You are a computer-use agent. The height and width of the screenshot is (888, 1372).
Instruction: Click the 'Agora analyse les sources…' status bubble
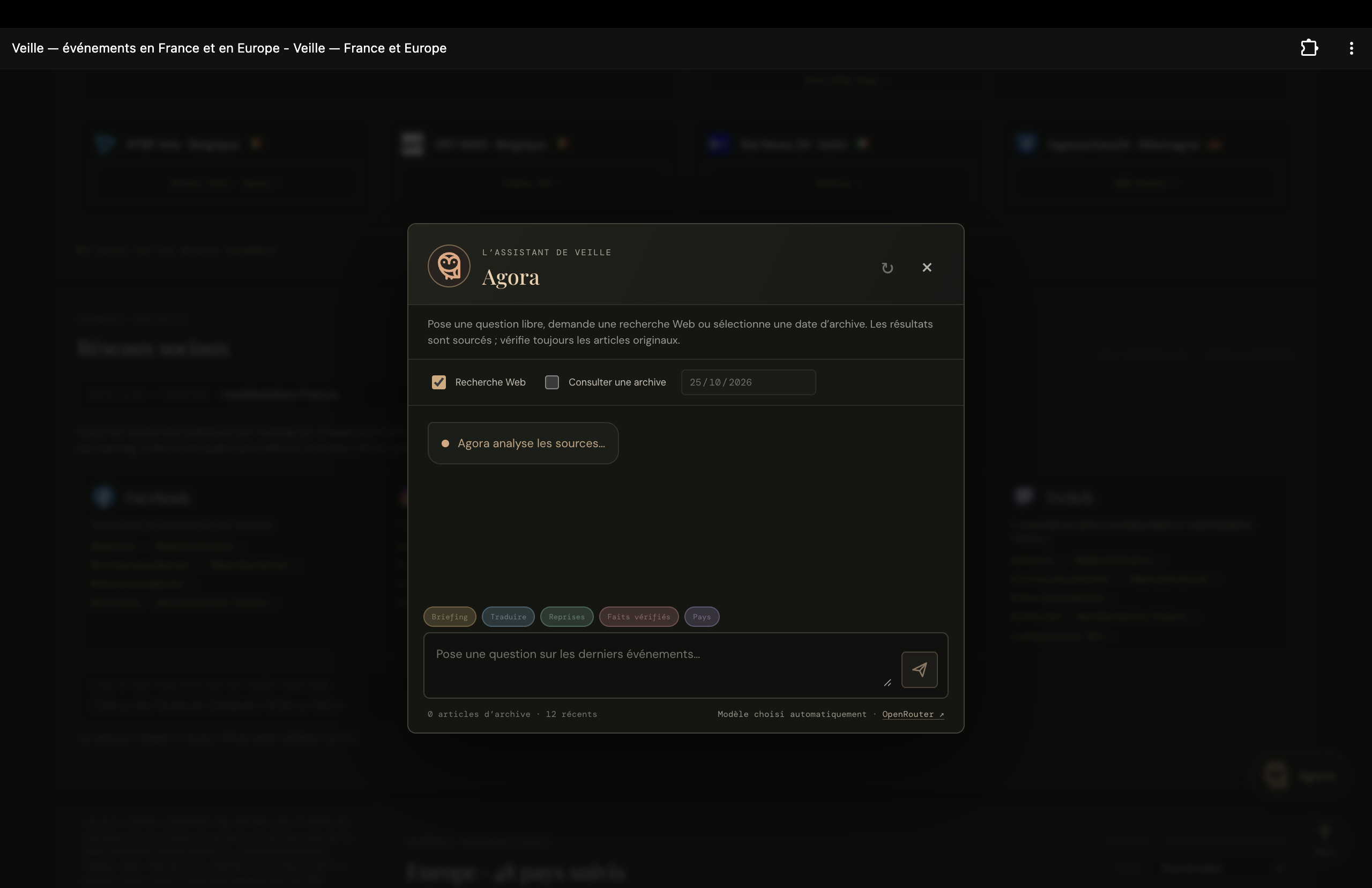point(523,443)
